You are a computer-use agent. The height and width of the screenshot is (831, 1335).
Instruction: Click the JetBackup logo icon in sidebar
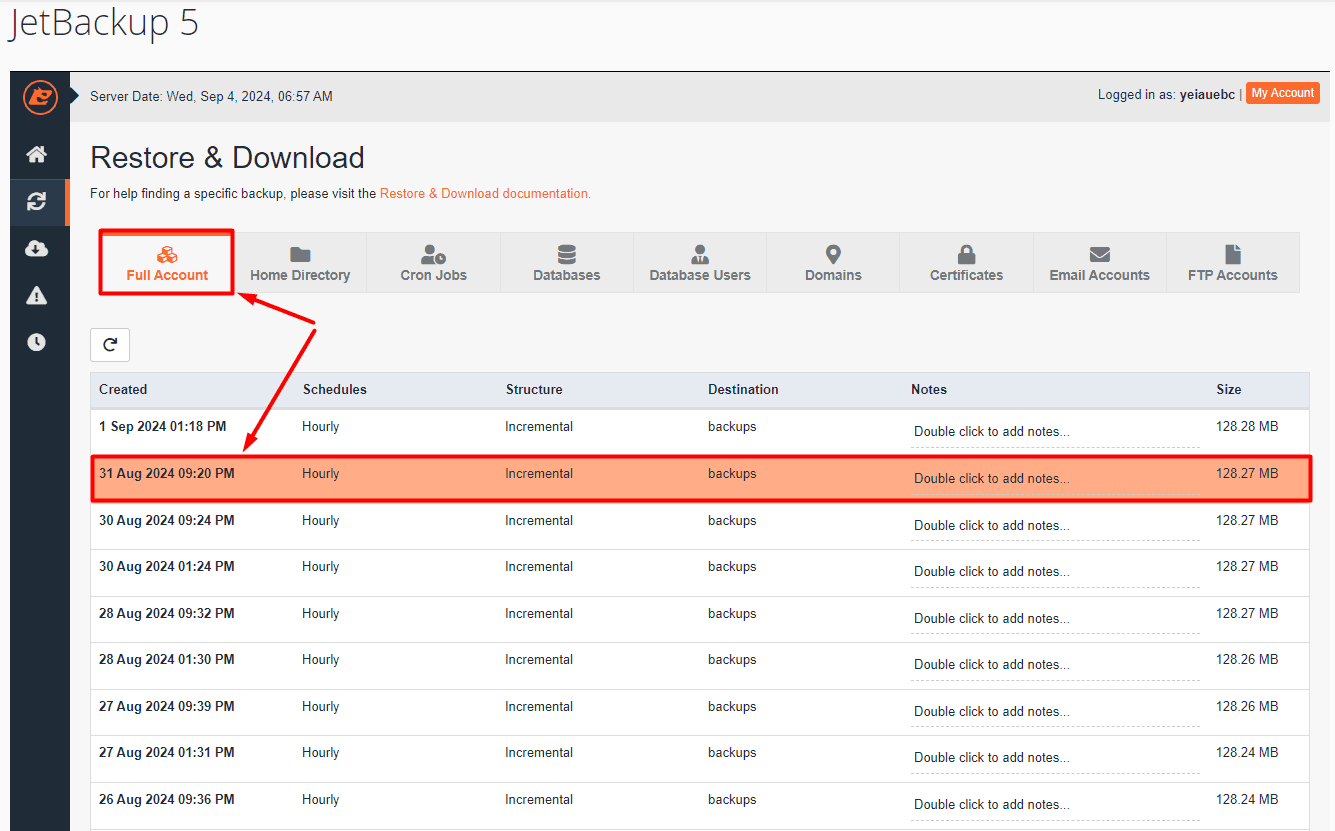coord(40,97)
